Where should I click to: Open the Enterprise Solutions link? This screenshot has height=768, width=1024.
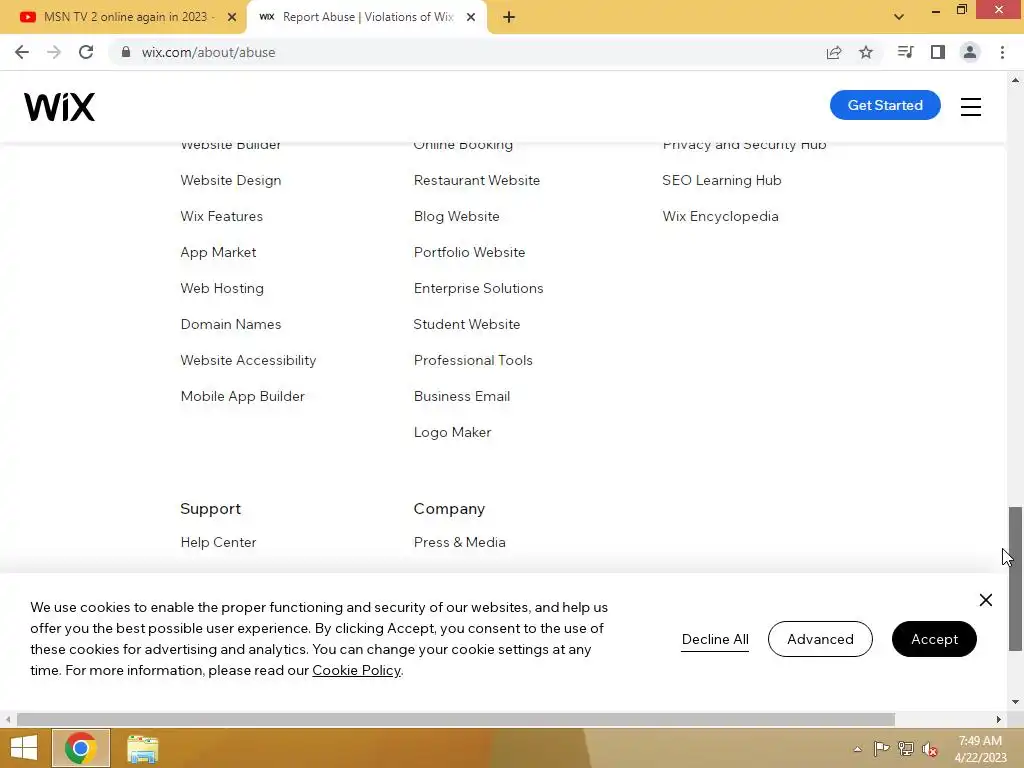point(478,289)
